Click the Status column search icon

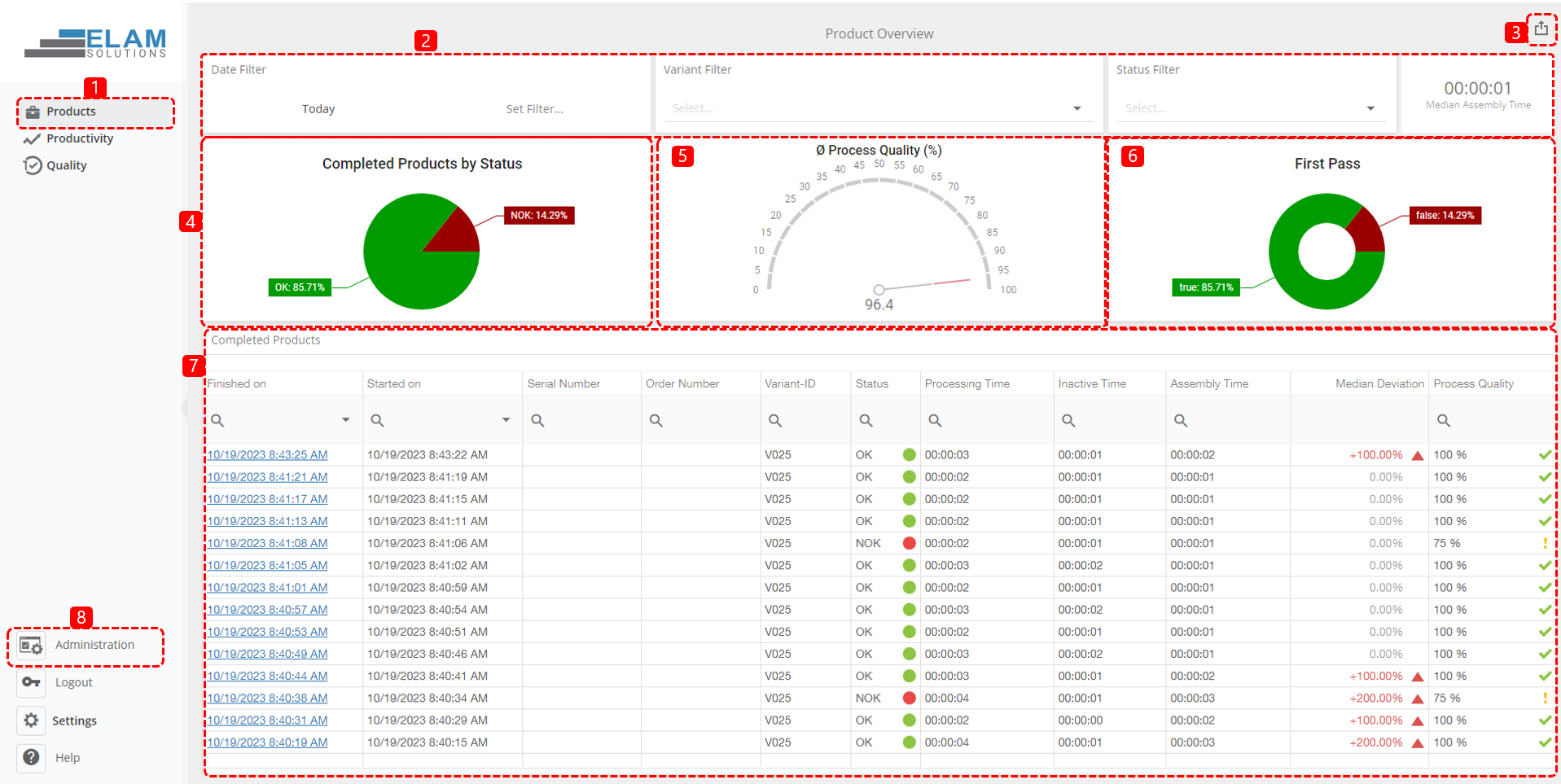coord(866,420)
